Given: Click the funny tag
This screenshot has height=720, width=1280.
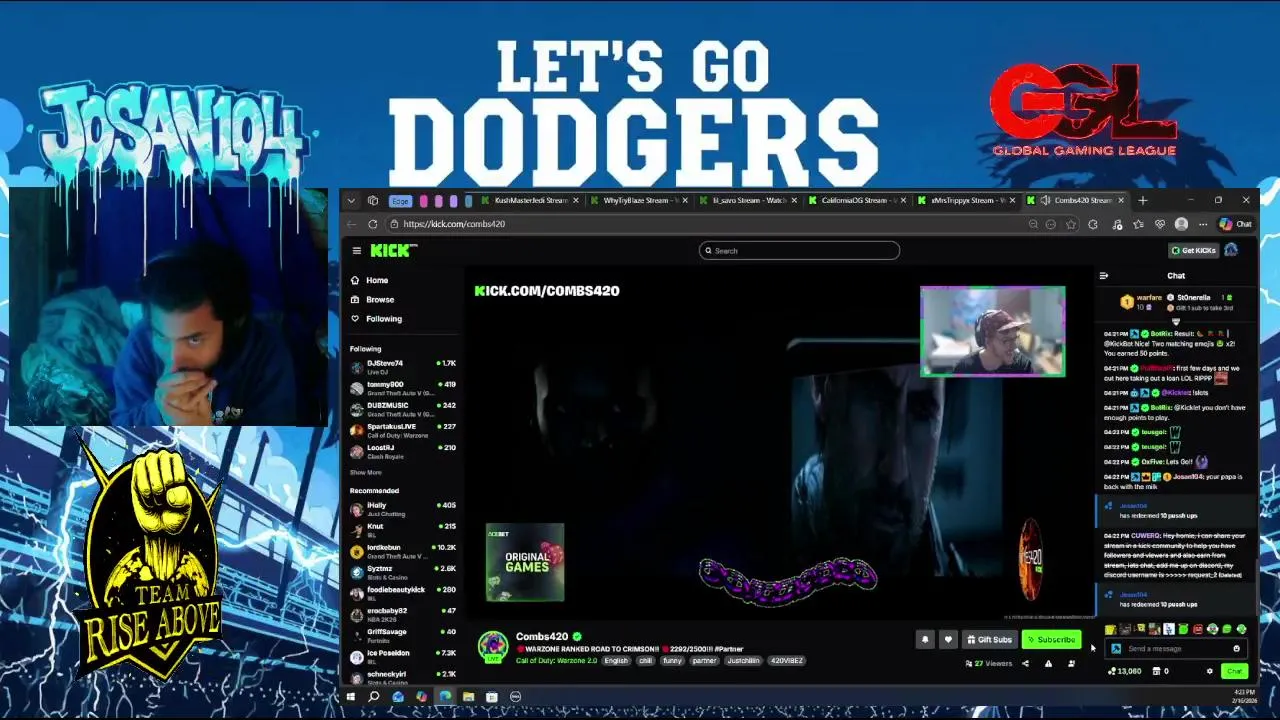Looking at the screenshot, I should pyautogui.click(x=672, y=661).
